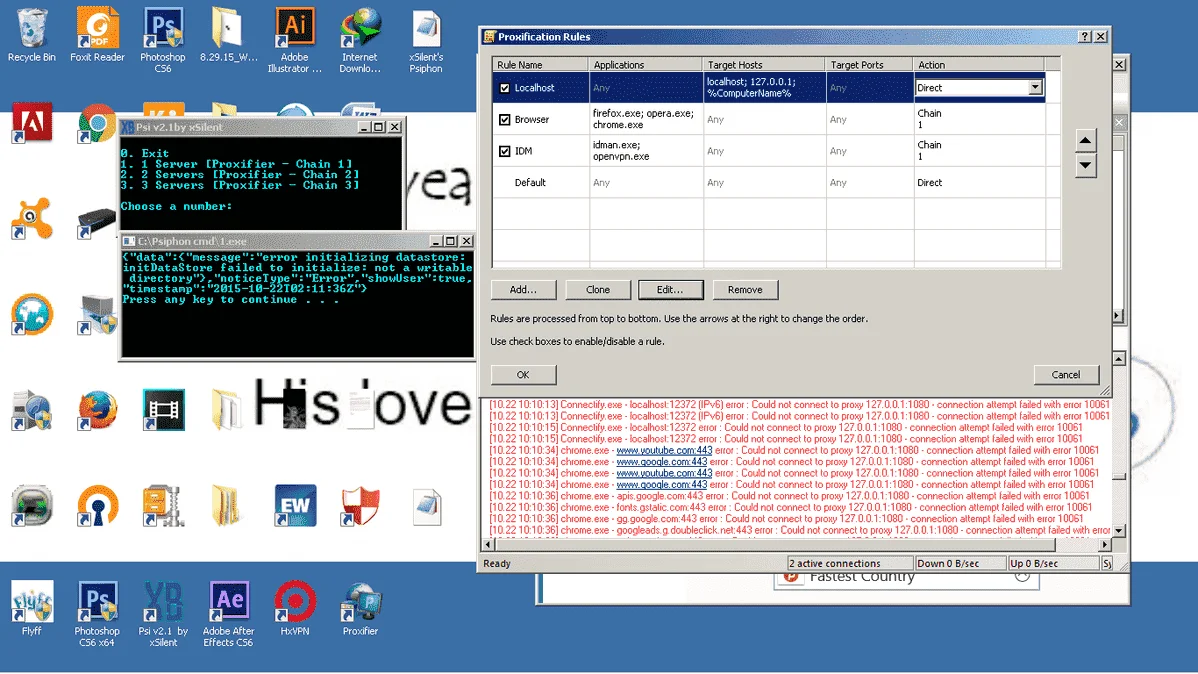Open the Recycle Bin desktop icon
The image size is (1198, 674).
coord(31,36)
